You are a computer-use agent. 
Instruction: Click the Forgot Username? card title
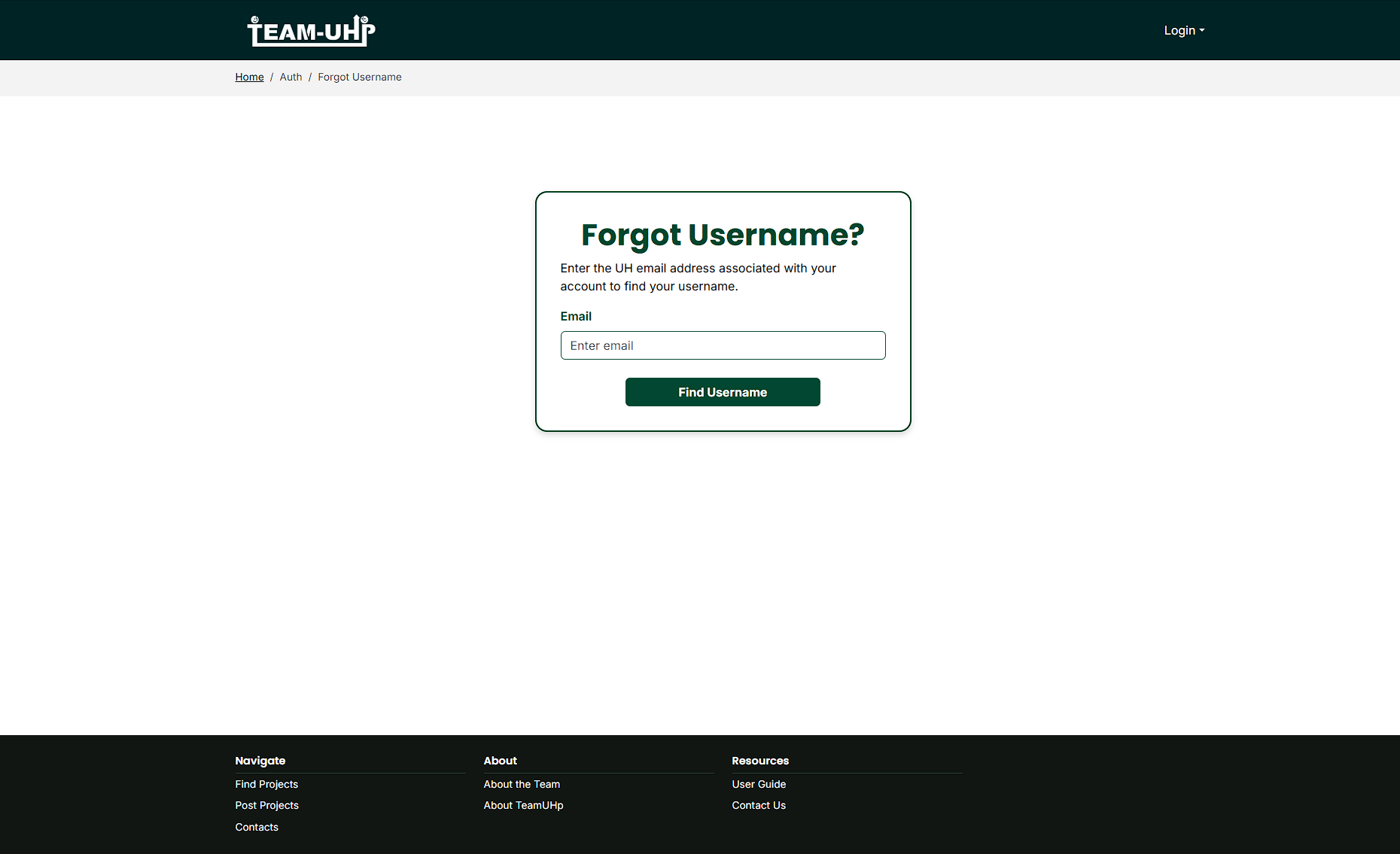723,235
